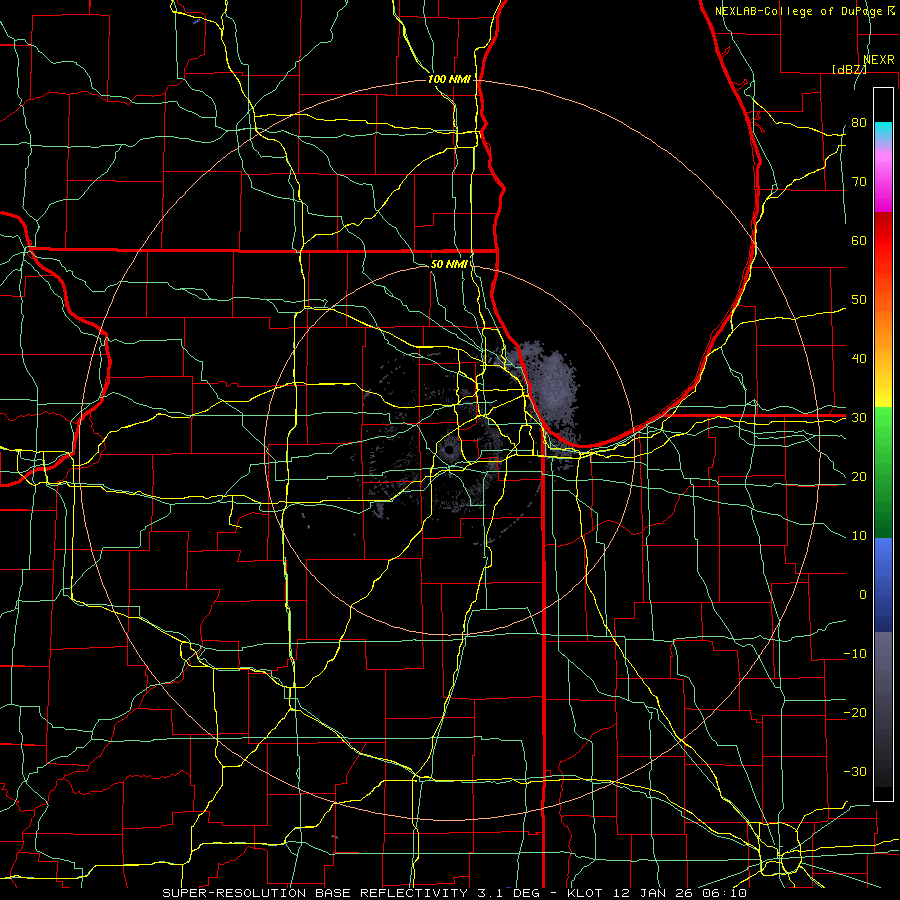Click the 0 value on the dBZ scale

[863, 595]
